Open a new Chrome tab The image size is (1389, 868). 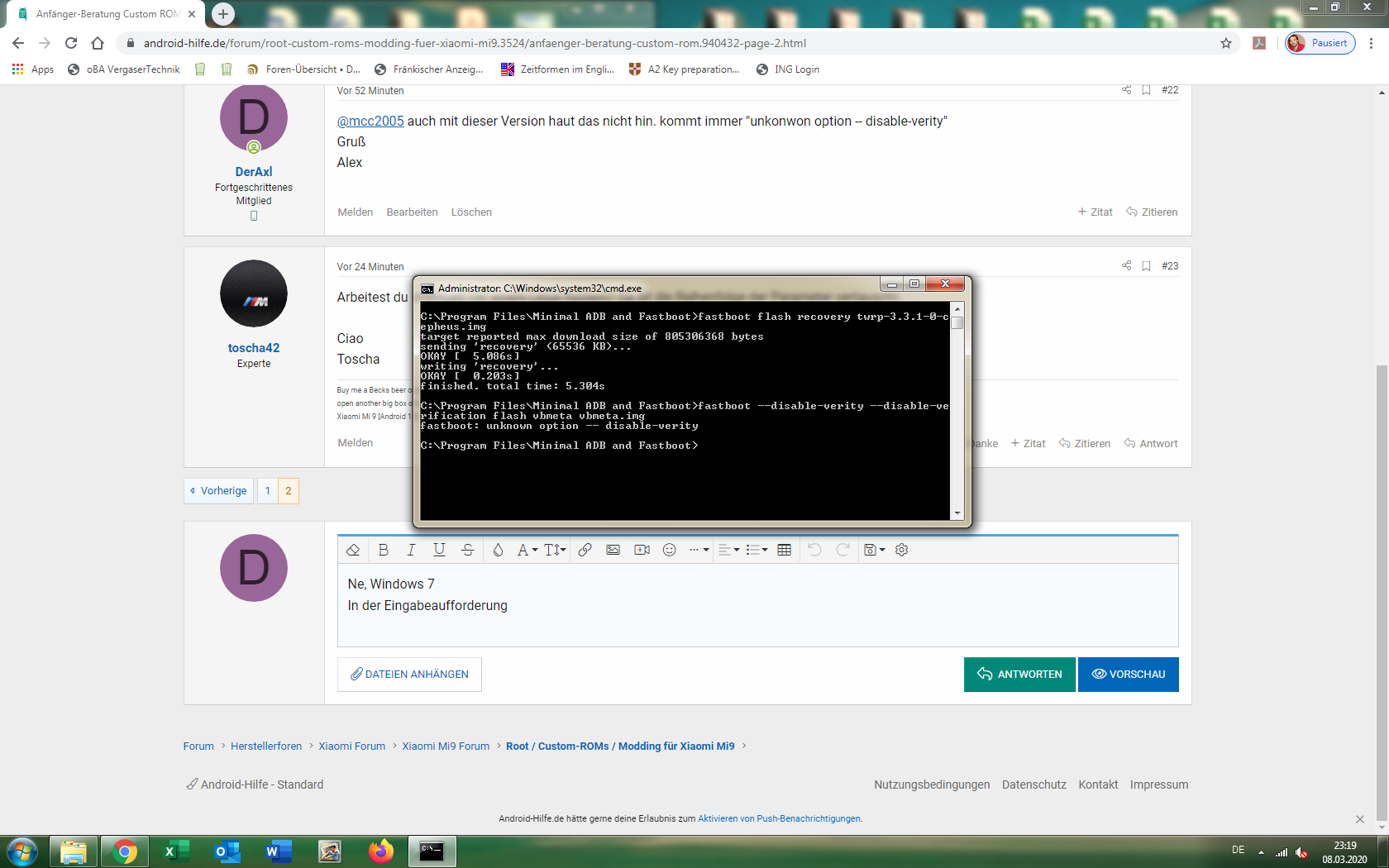tap(223, 14)
